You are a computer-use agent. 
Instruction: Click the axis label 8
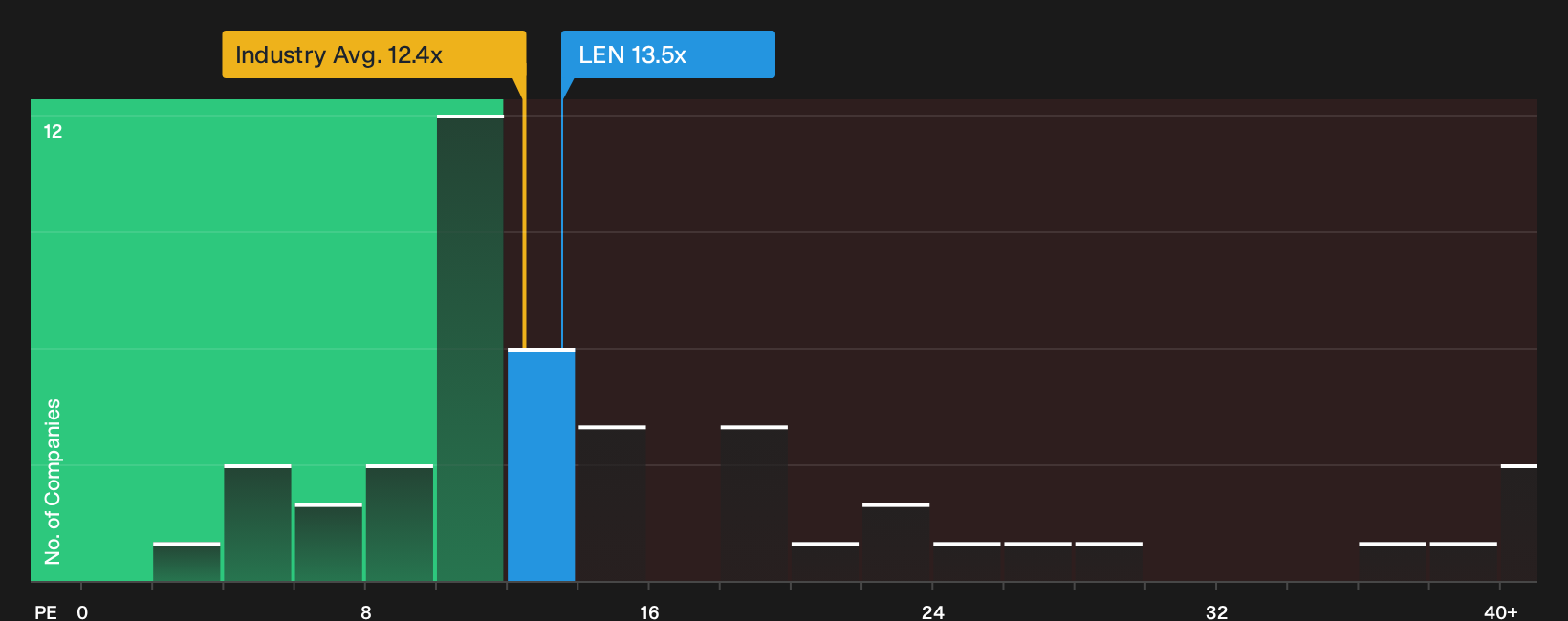(x=365, y=612)
